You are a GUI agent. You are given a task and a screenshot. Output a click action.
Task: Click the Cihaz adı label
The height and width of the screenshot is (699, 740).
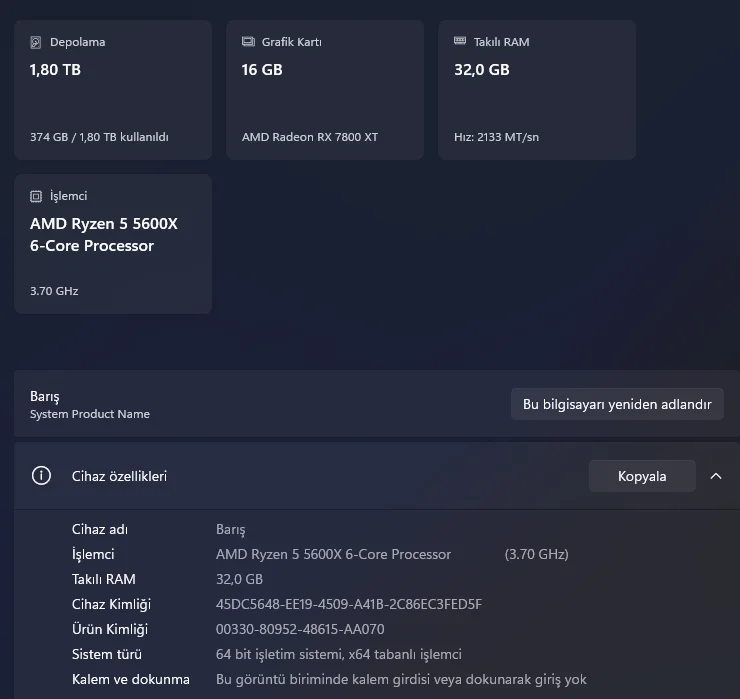100,530
